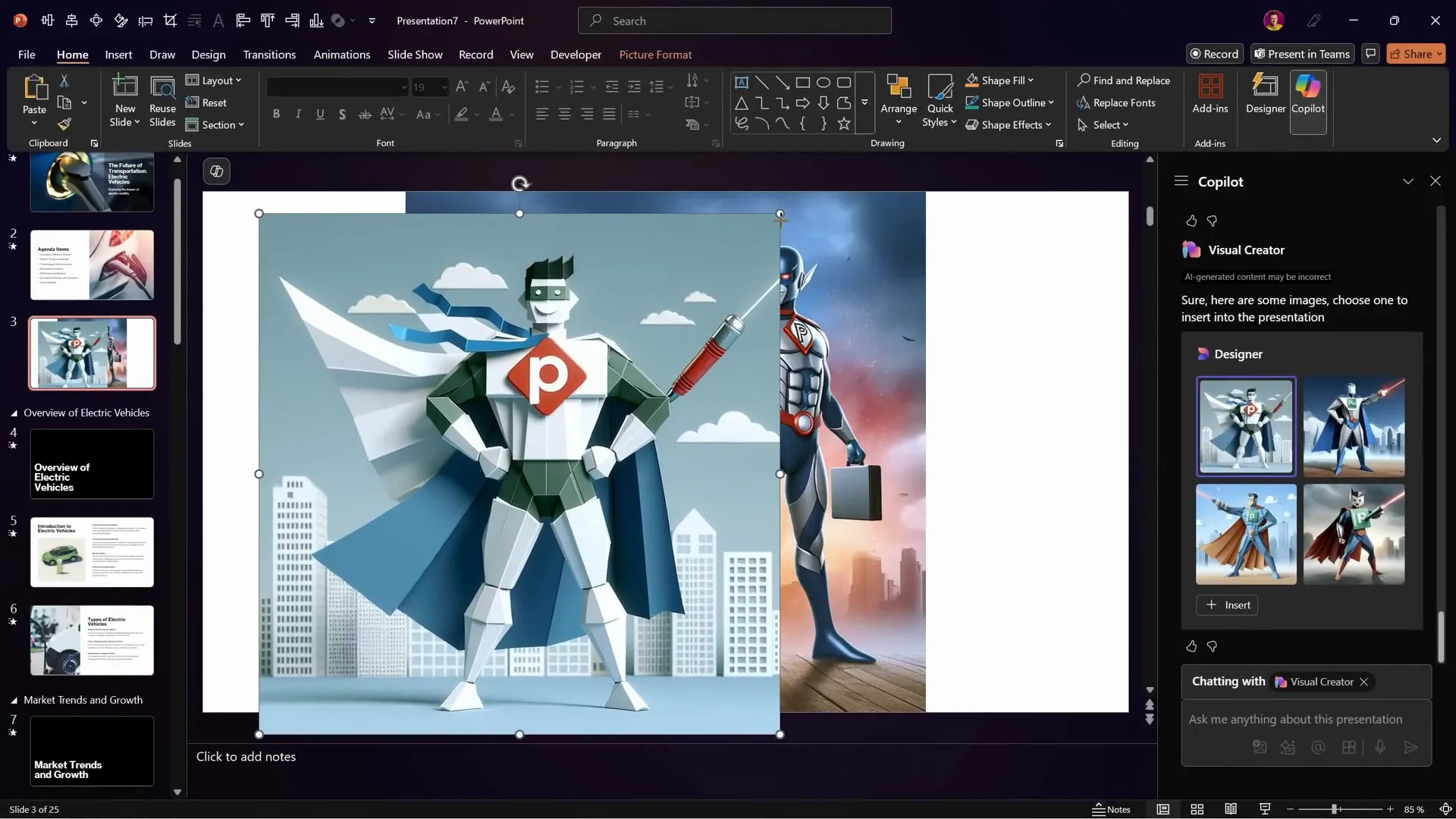1456x819 pixels.
Task: Switch to Reading View in status bar
Action: [1231, 809]
